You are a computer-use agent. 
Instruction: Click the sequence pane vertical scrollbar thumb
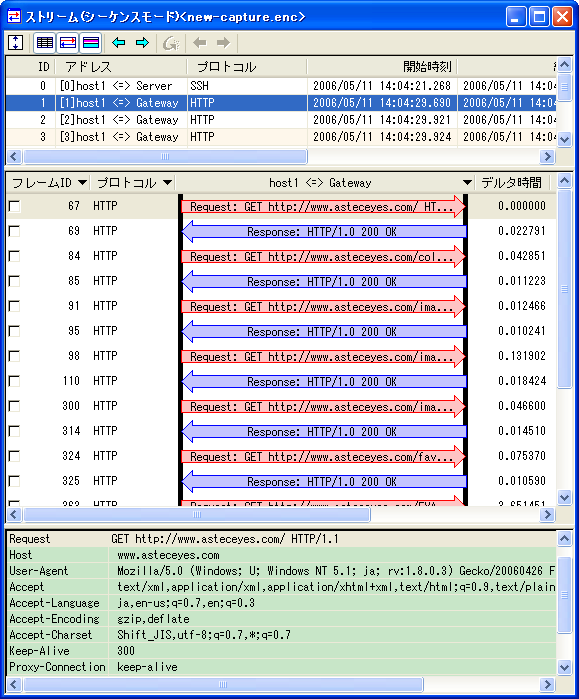pyautogui.click(x=564, y=289)
